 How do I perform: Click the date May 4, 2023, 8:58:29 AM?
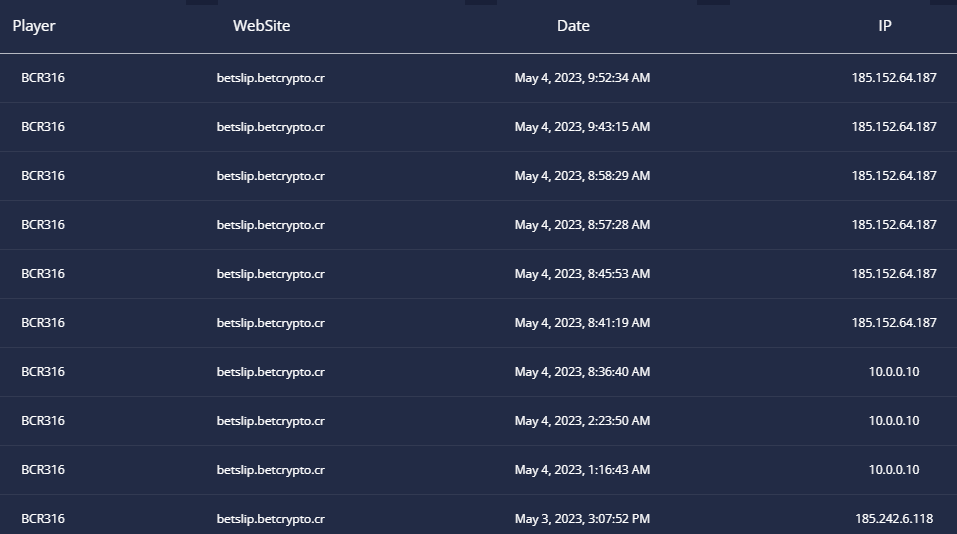click(582, 176)
